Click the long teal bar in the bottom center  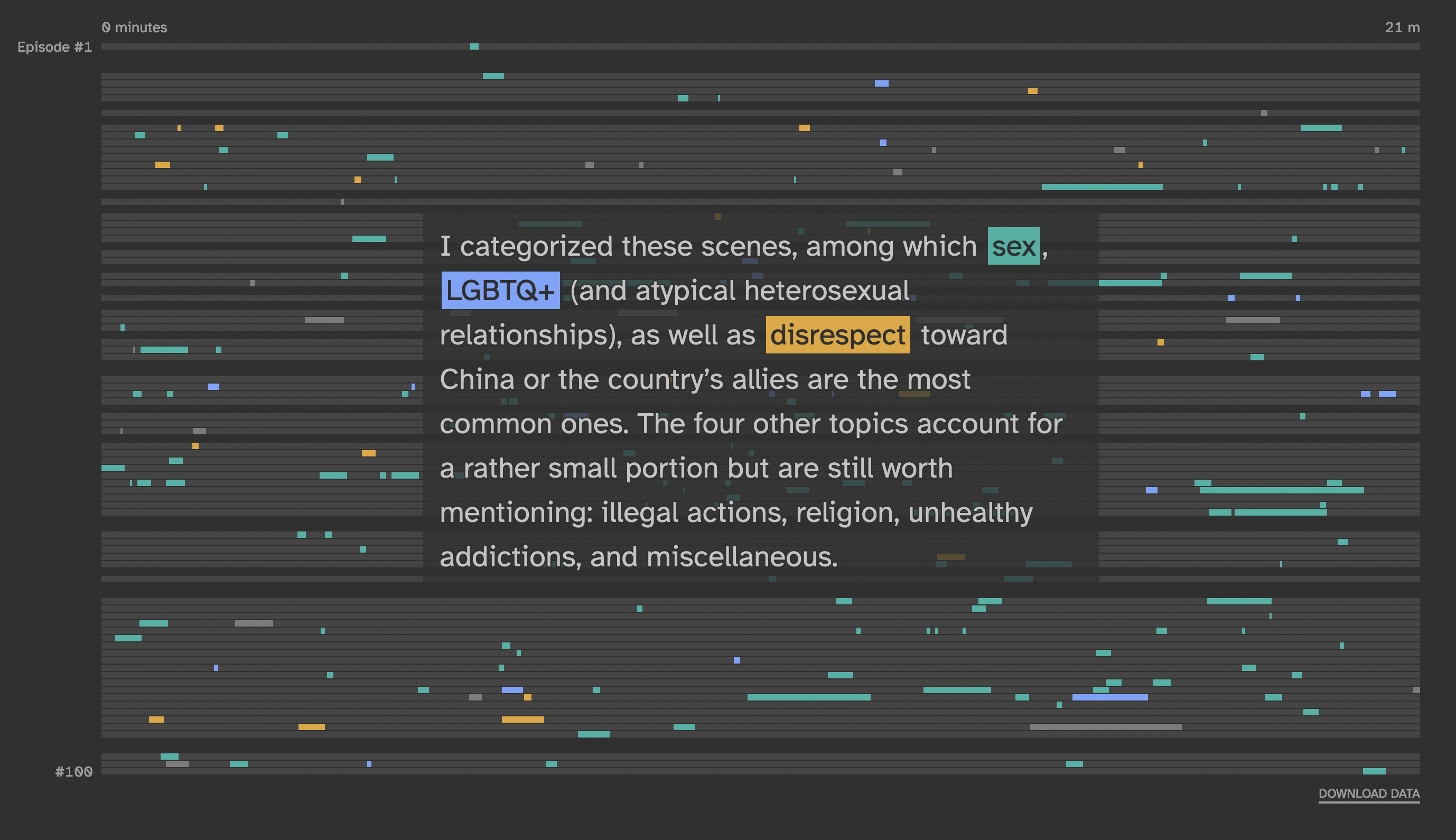[808, 697]
